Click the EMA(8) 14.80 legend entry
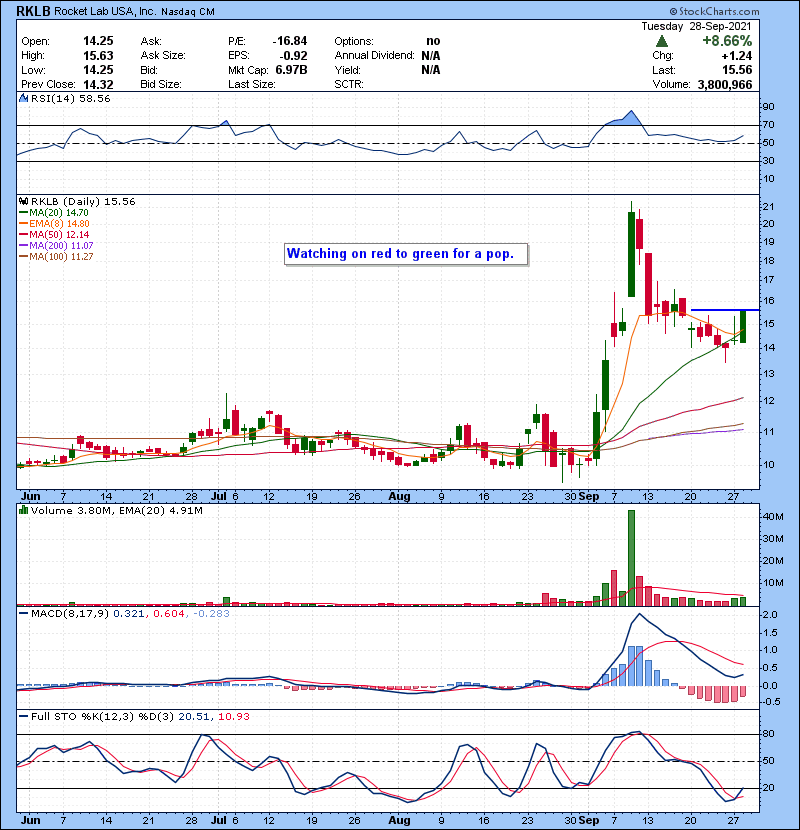800x830 pixels. [55, 224]
